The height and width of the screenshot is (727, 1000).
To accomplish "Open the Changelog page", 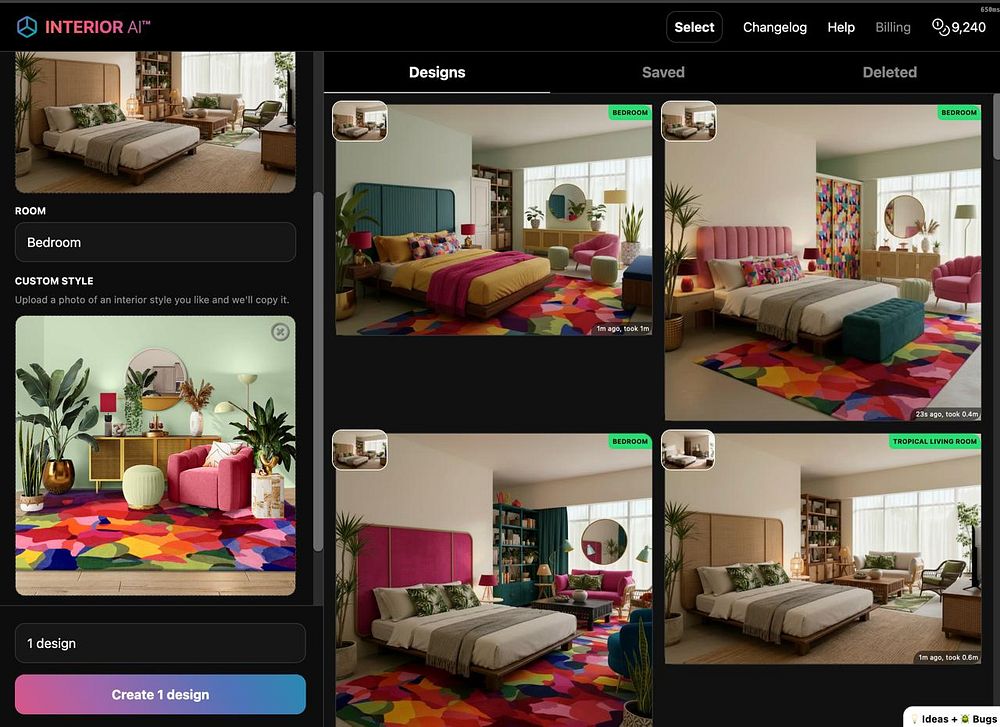I will click(774, 27).
